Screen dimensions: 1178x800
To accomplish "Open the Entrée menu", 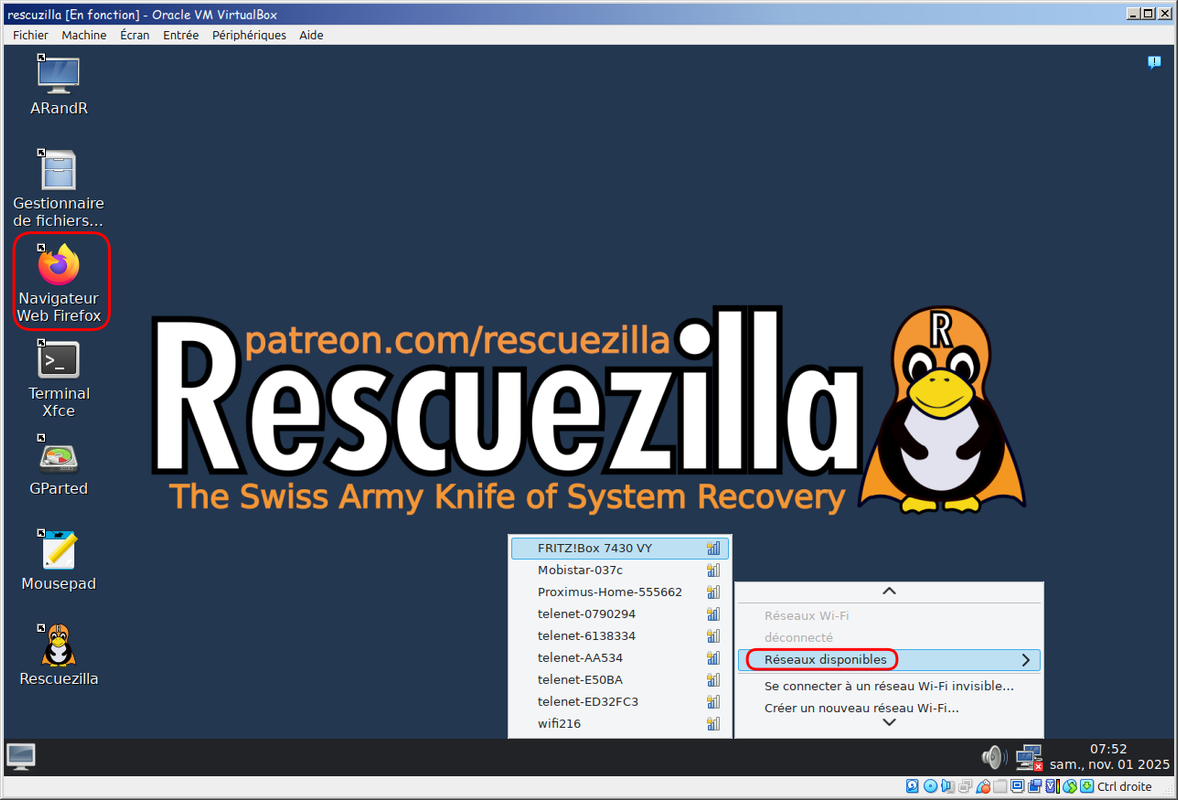I will (x=180, y=35).
